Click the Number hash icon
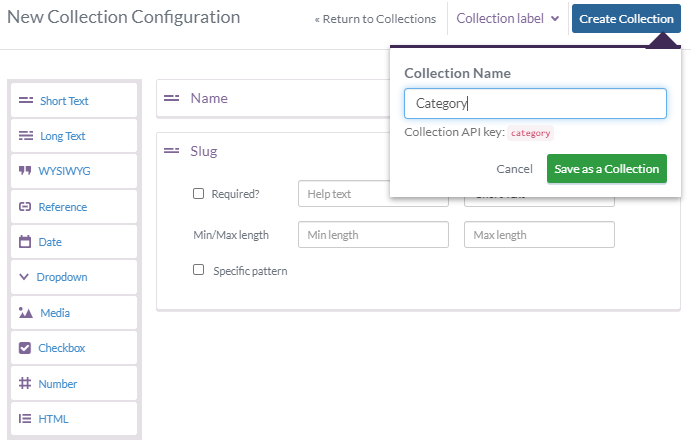The image size is (691, 447). pos(26,384)
